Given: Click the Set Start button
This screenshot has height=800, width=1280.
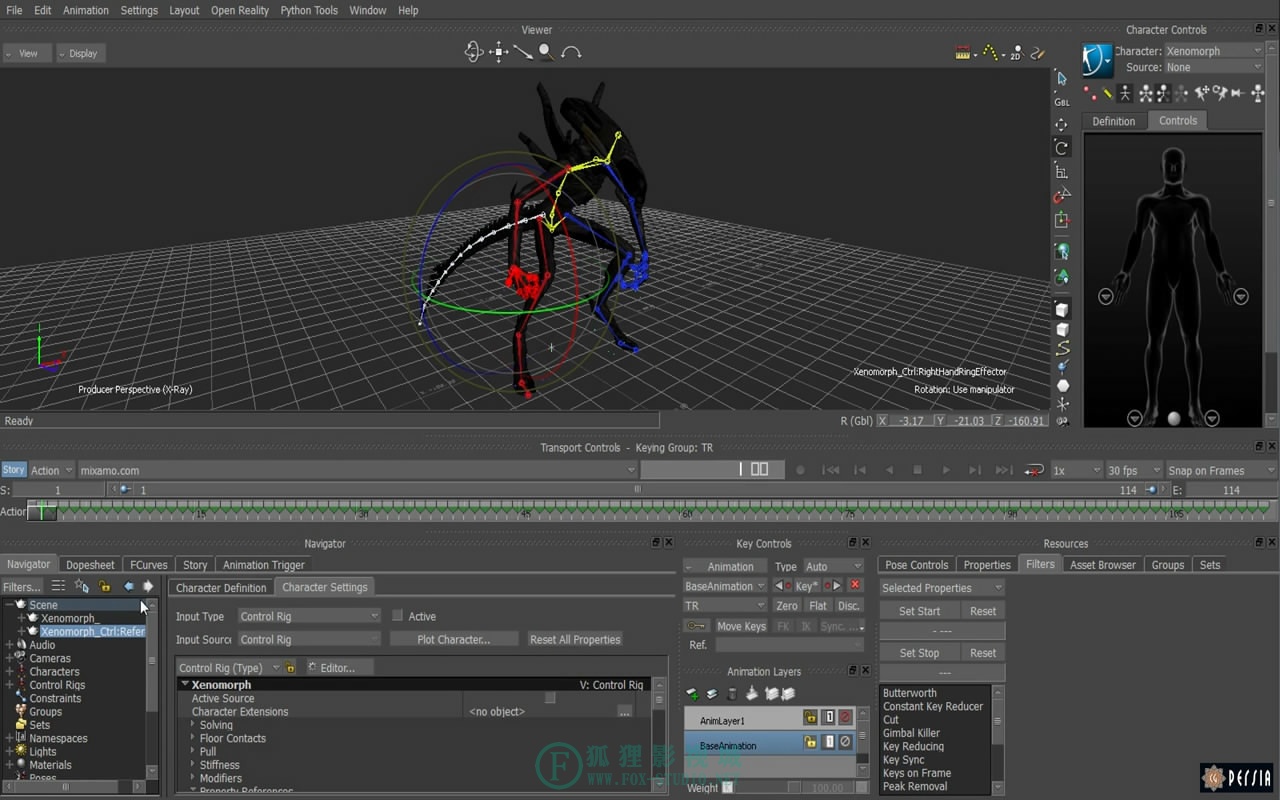Looking at the screenshot, I should [x=919, y=611].
